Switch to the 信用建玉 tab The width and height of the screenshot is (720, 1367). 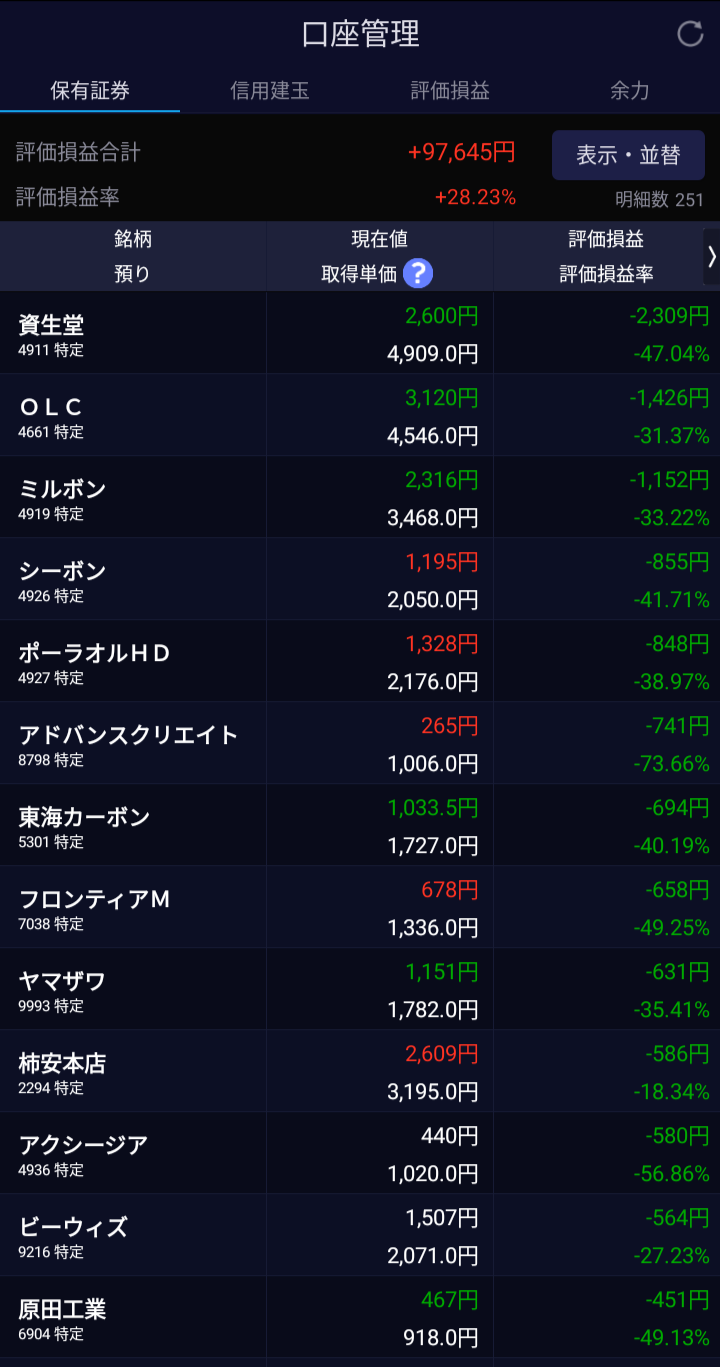[270, 91]
